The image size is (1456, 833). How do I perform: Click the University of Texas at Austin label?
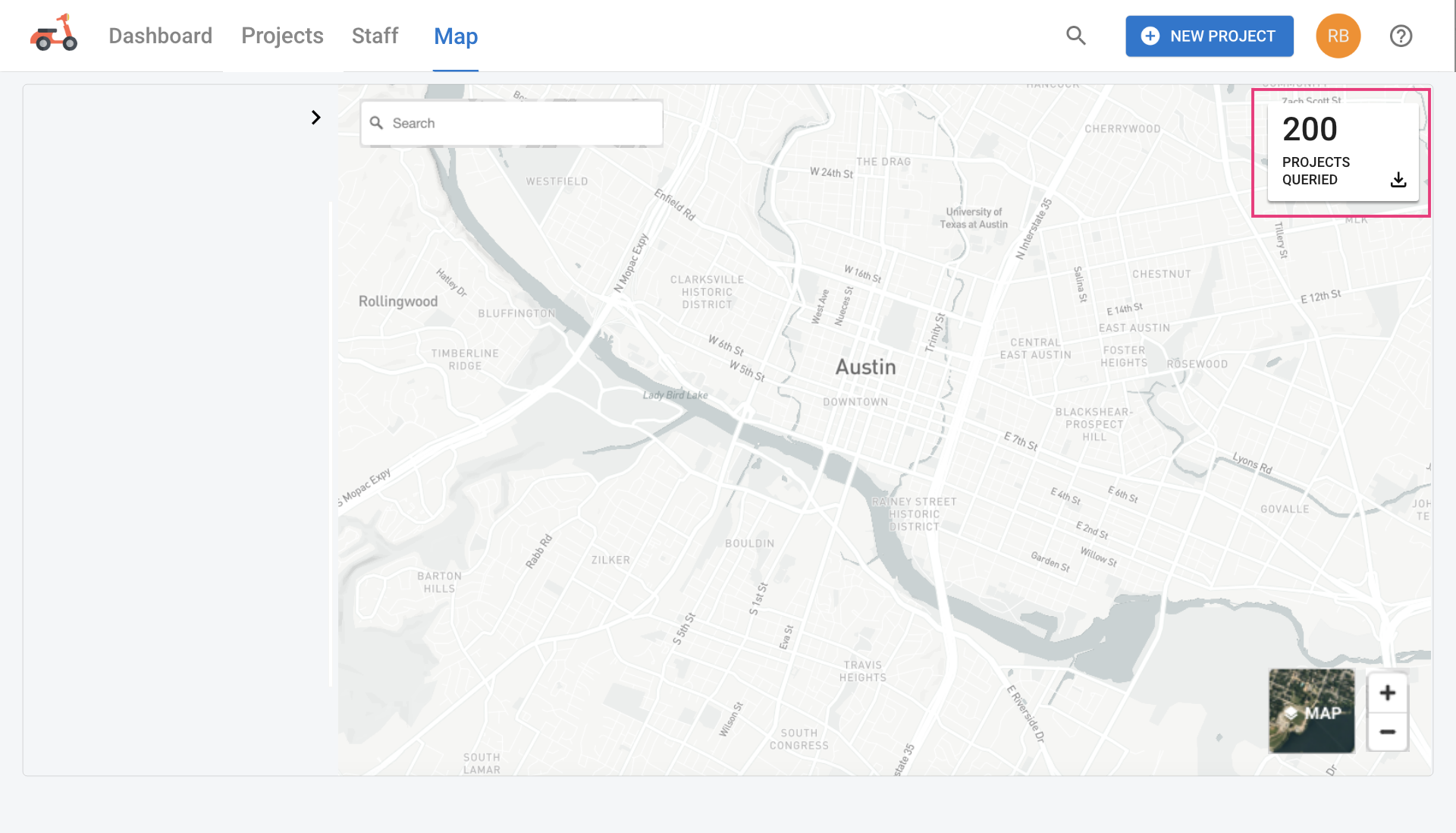coord(974,218)
